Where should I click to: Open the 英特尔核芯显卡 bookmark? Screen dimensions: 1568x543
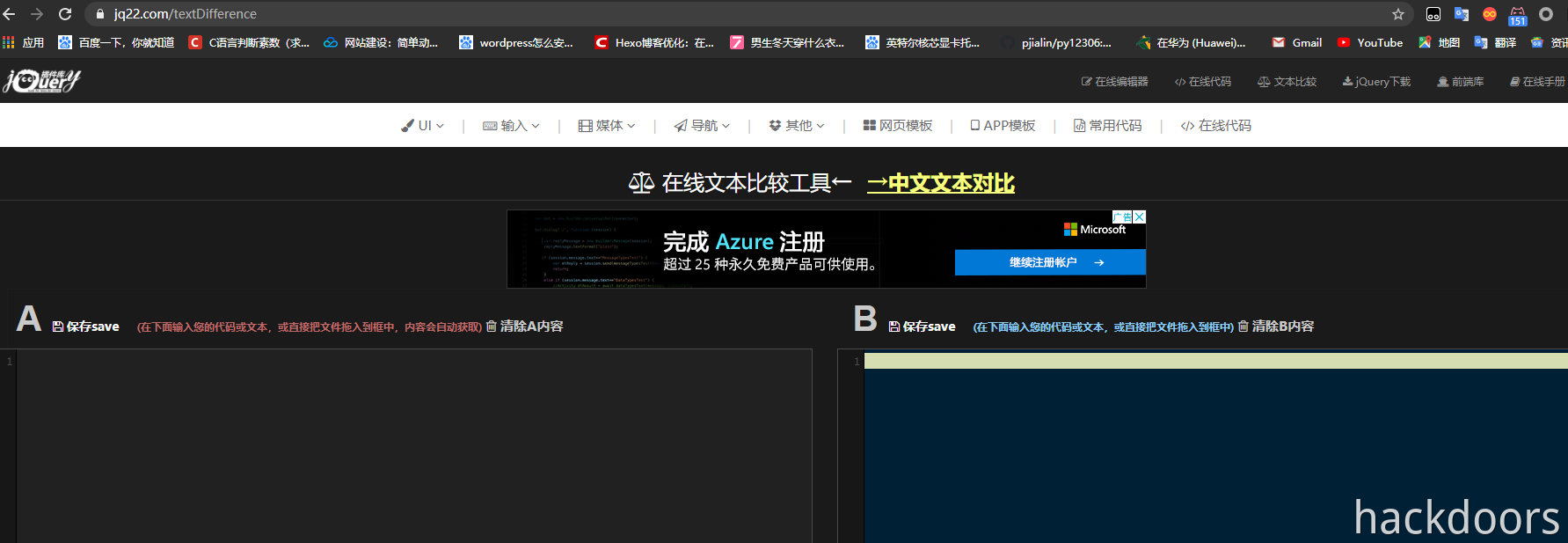point(923,42)
